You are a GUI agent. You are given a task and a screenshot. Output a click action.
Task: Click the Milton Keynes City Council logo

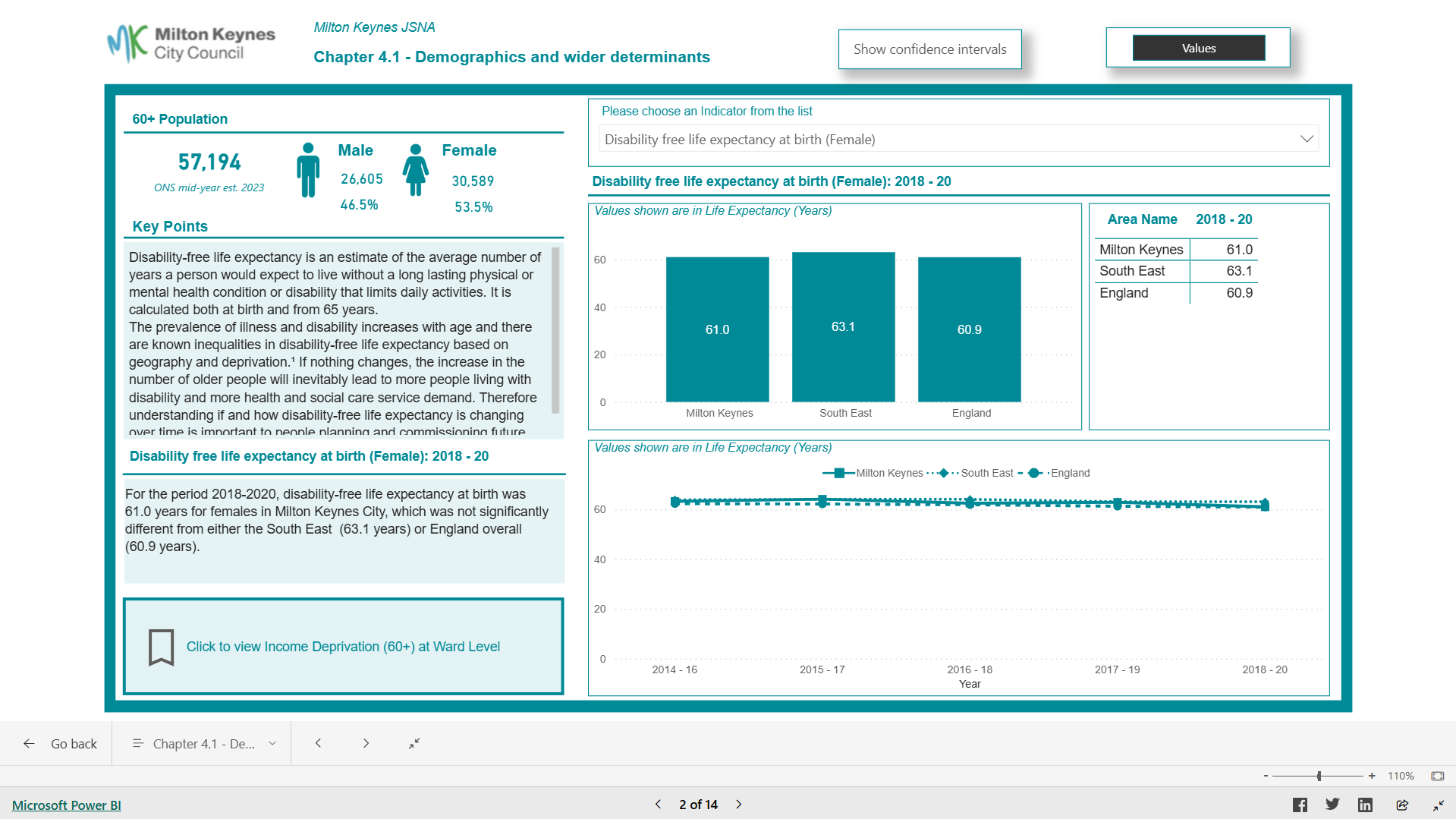(x=191, y=43)
